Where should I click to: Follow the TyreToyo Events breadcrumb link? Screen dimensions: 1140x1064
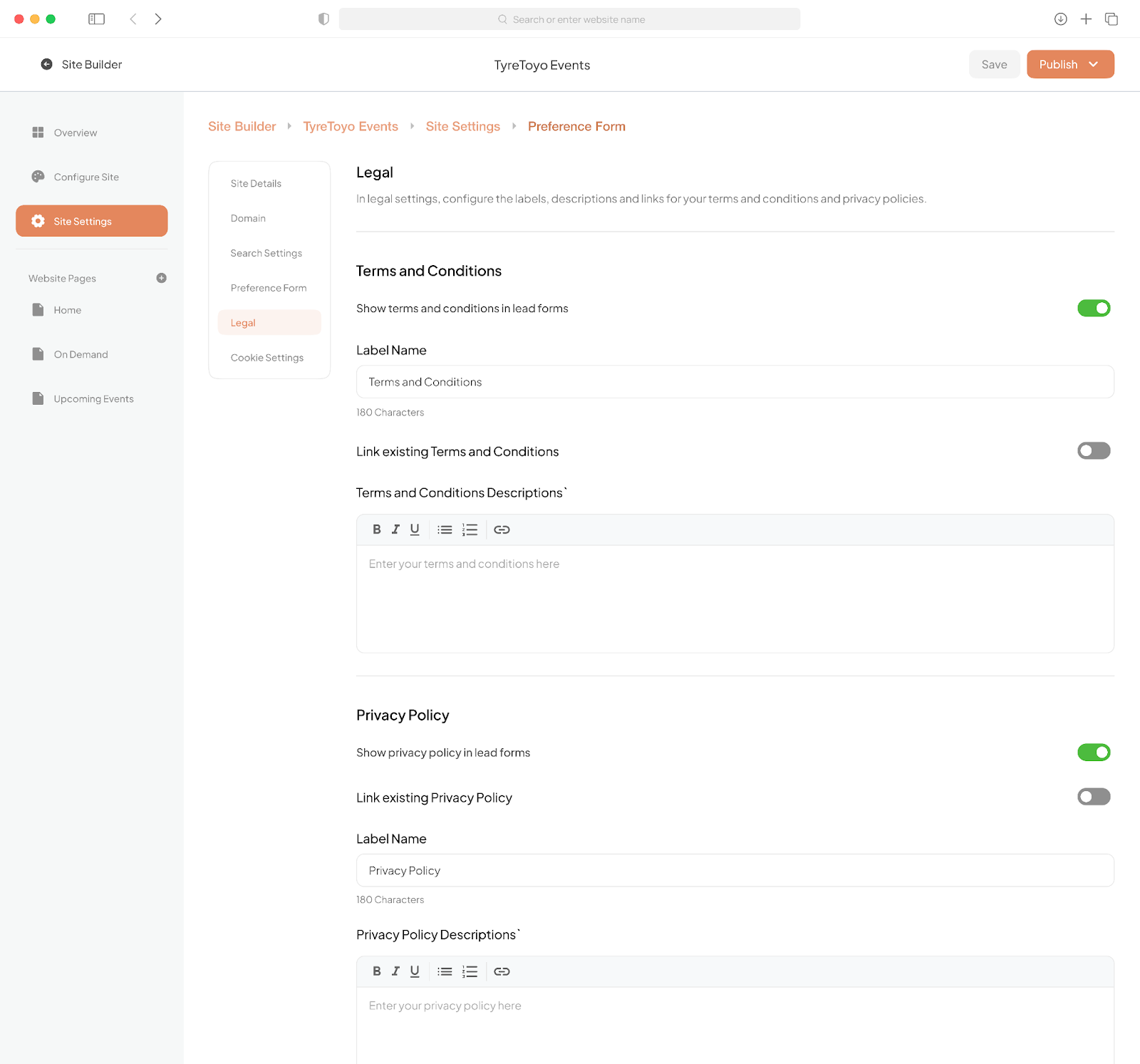pos(351,126)
